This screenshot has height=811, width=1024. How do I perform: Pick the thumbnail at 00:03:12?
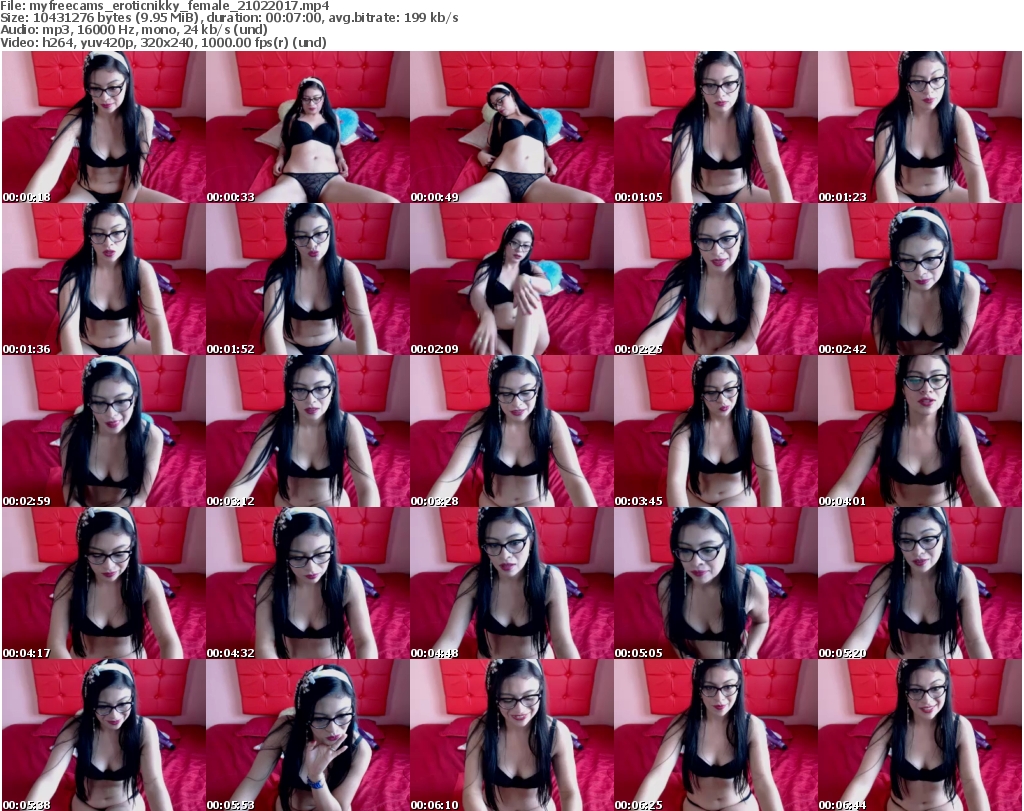[x=308, y=431]
